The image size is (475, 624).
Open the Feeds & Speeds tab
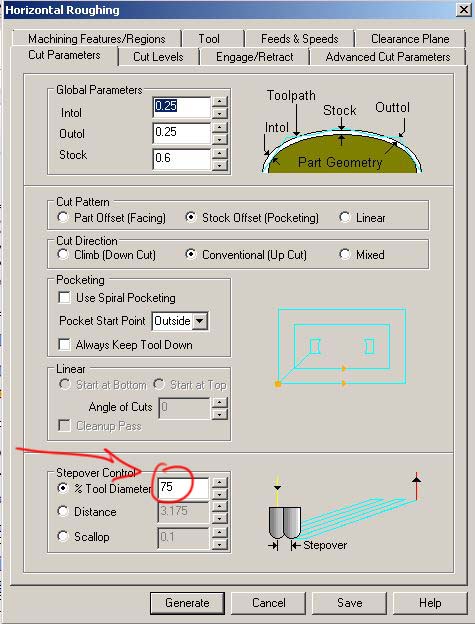coord(300,39)
